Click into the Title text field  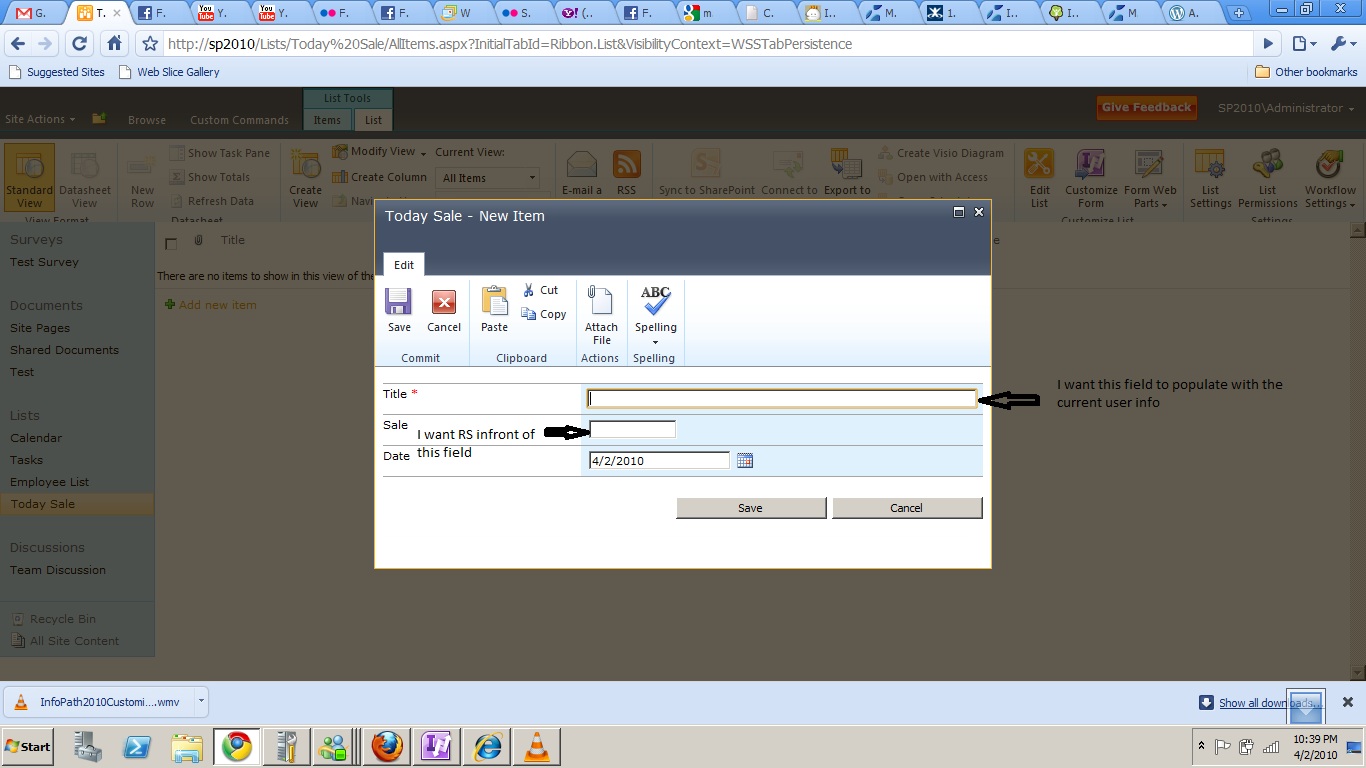click(x=781, y=399)
